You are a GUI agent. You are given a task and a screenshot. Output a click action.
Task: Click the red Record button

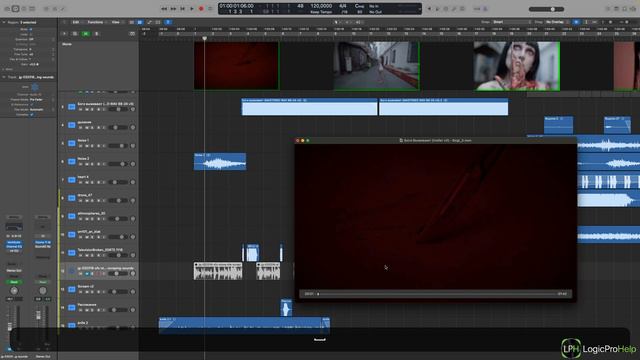201,9
